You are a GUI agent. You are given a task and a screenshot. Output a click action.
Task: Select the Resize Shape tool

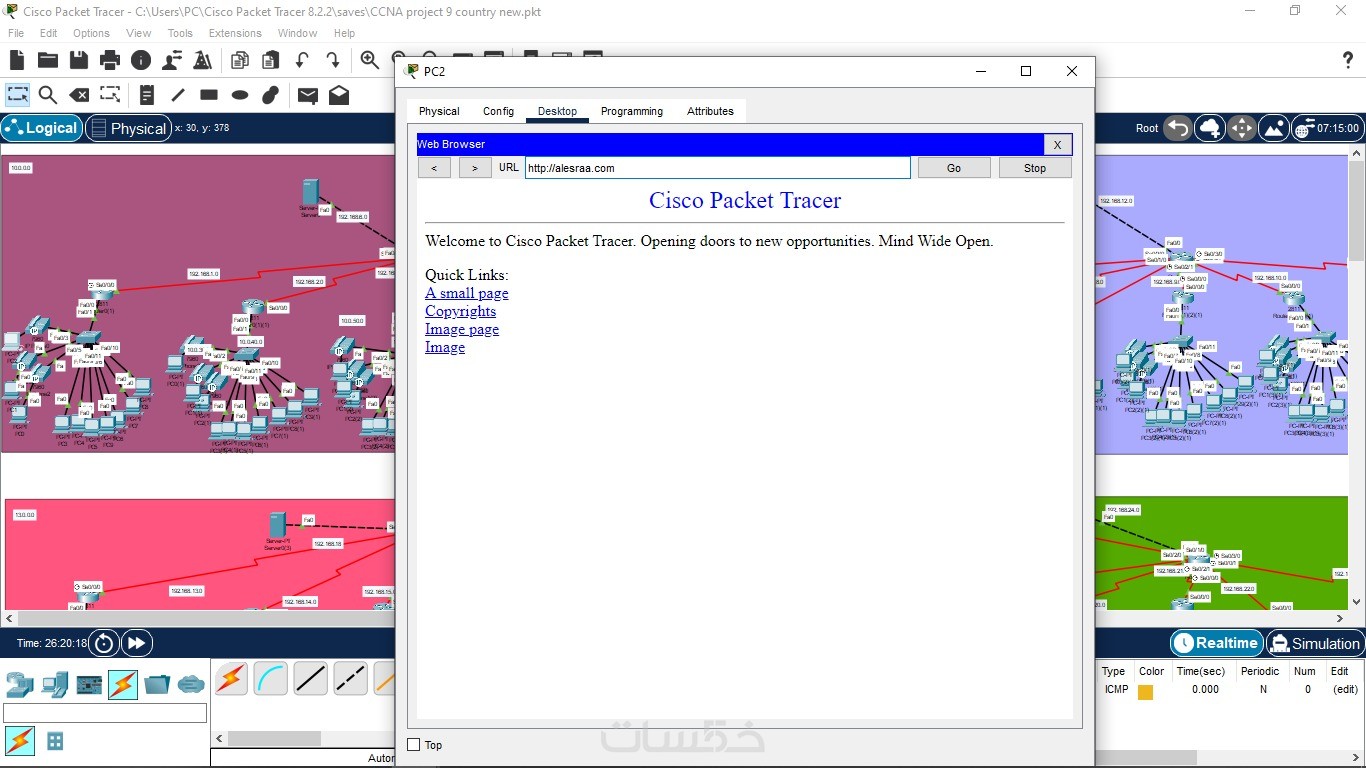110,95
